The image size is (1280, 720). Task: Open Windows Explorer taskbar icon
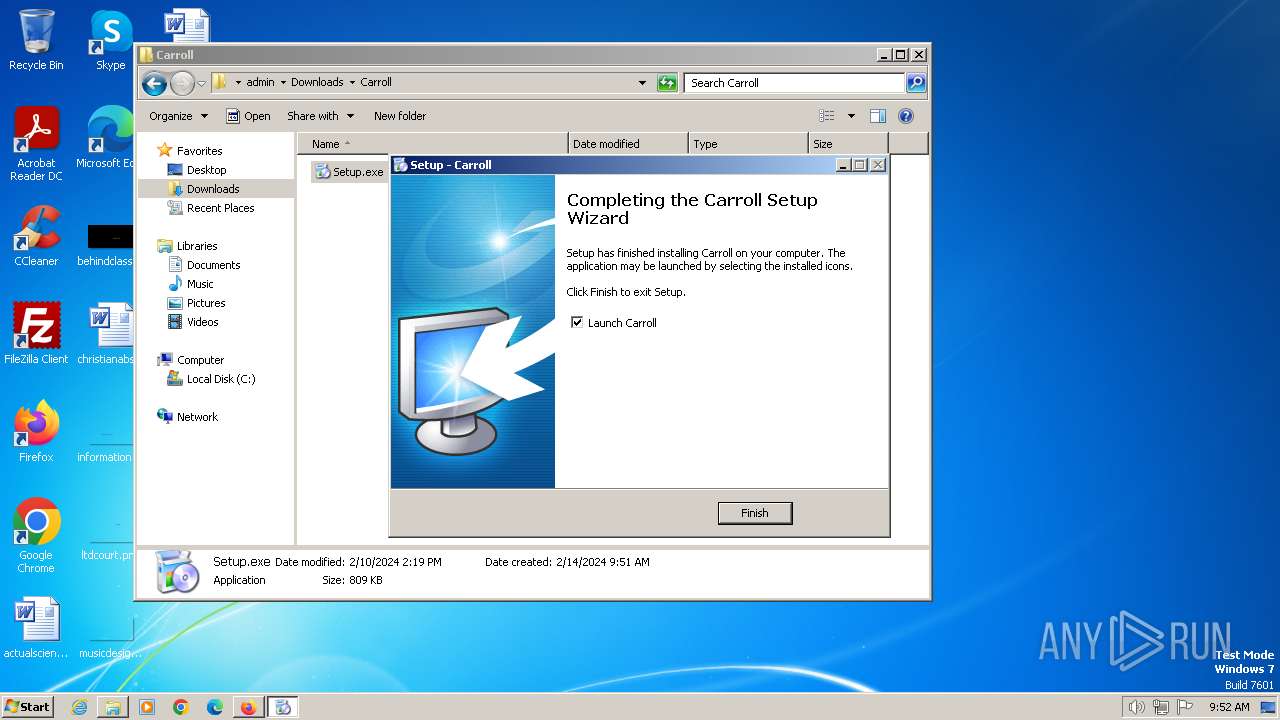(x=113, y=707)
